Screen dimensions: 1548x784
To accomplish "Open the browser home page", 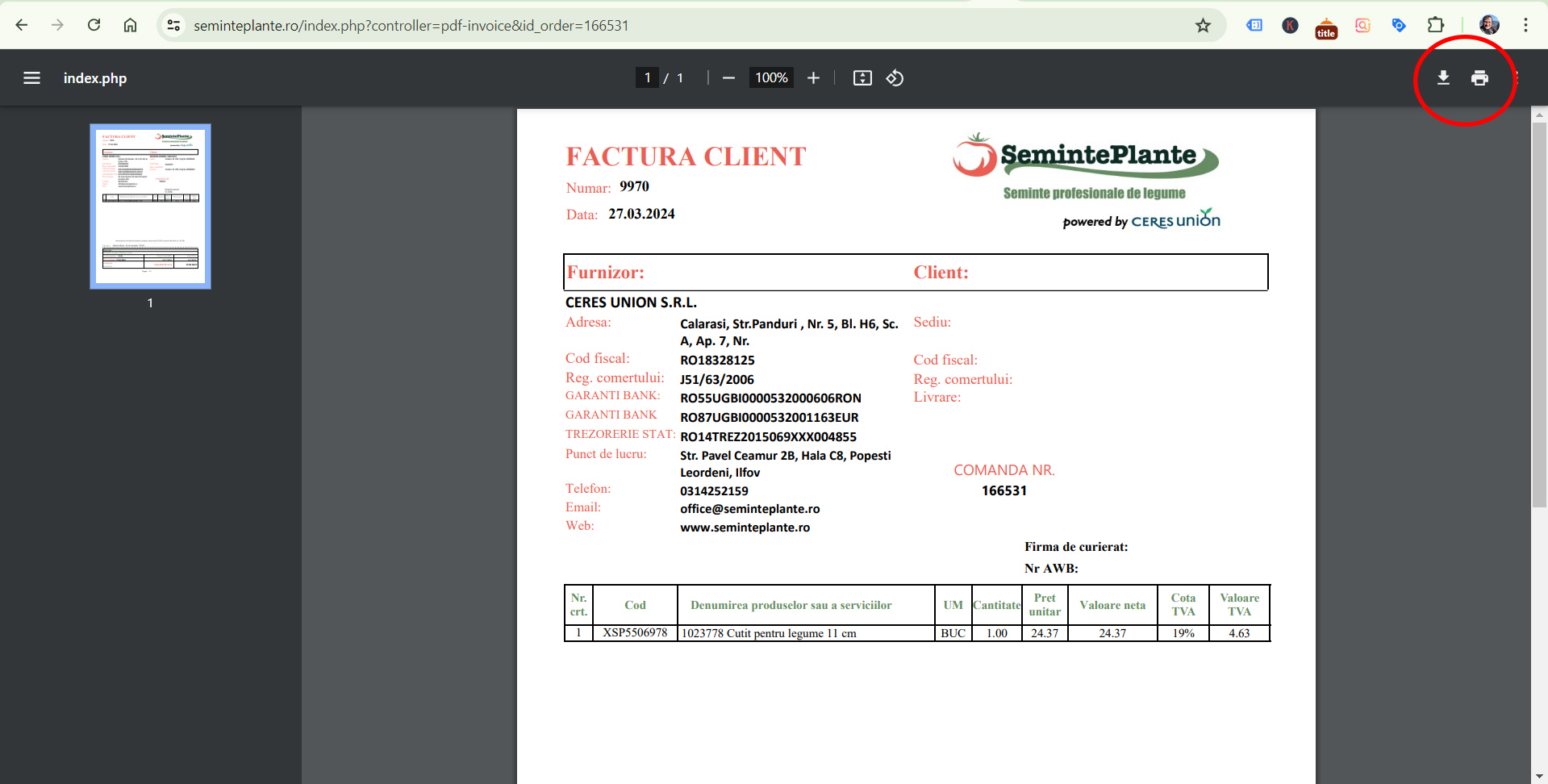I will [130, 25].
